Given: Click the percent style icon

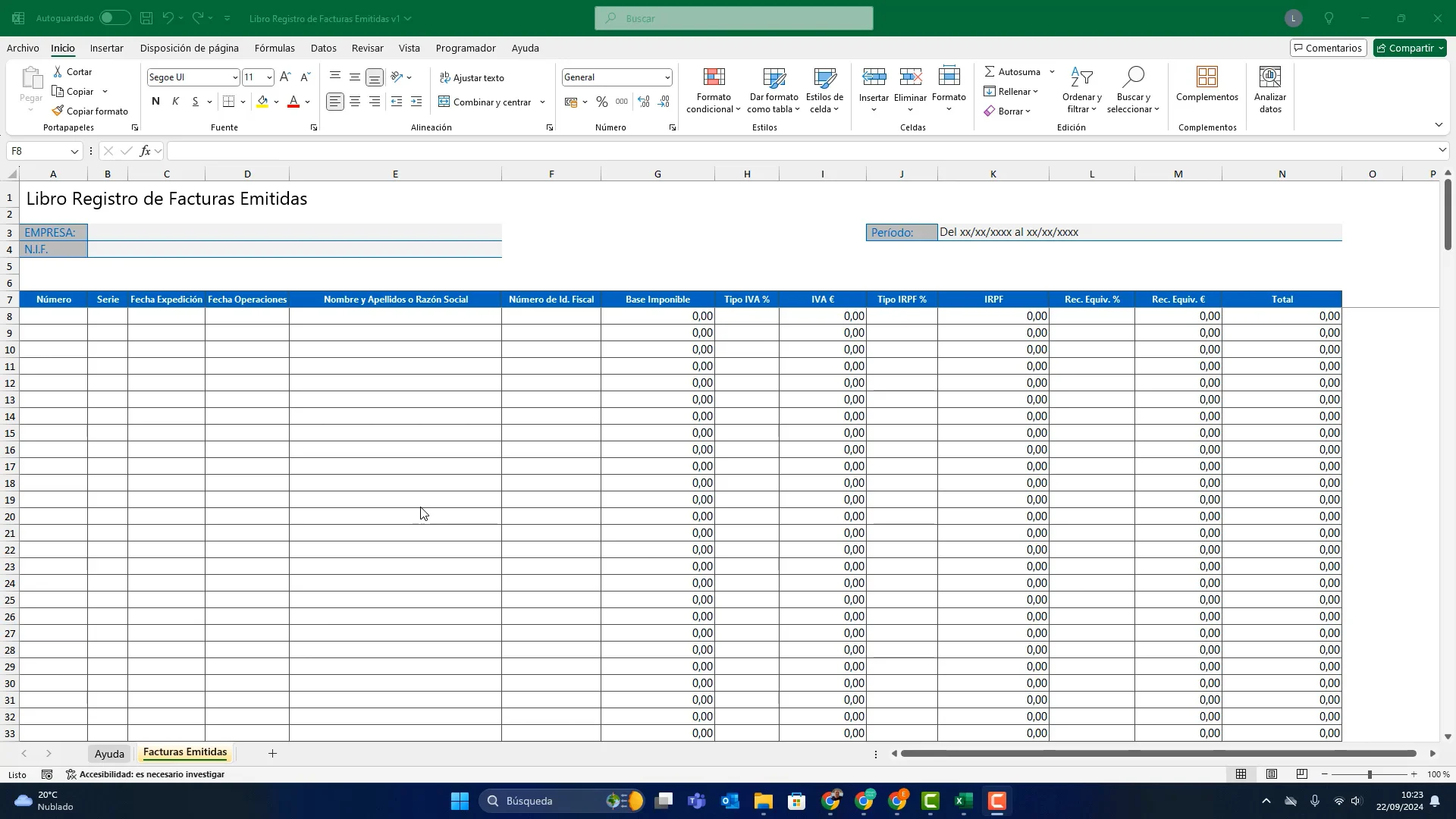Looking at the screenshot, I should 601,102.
